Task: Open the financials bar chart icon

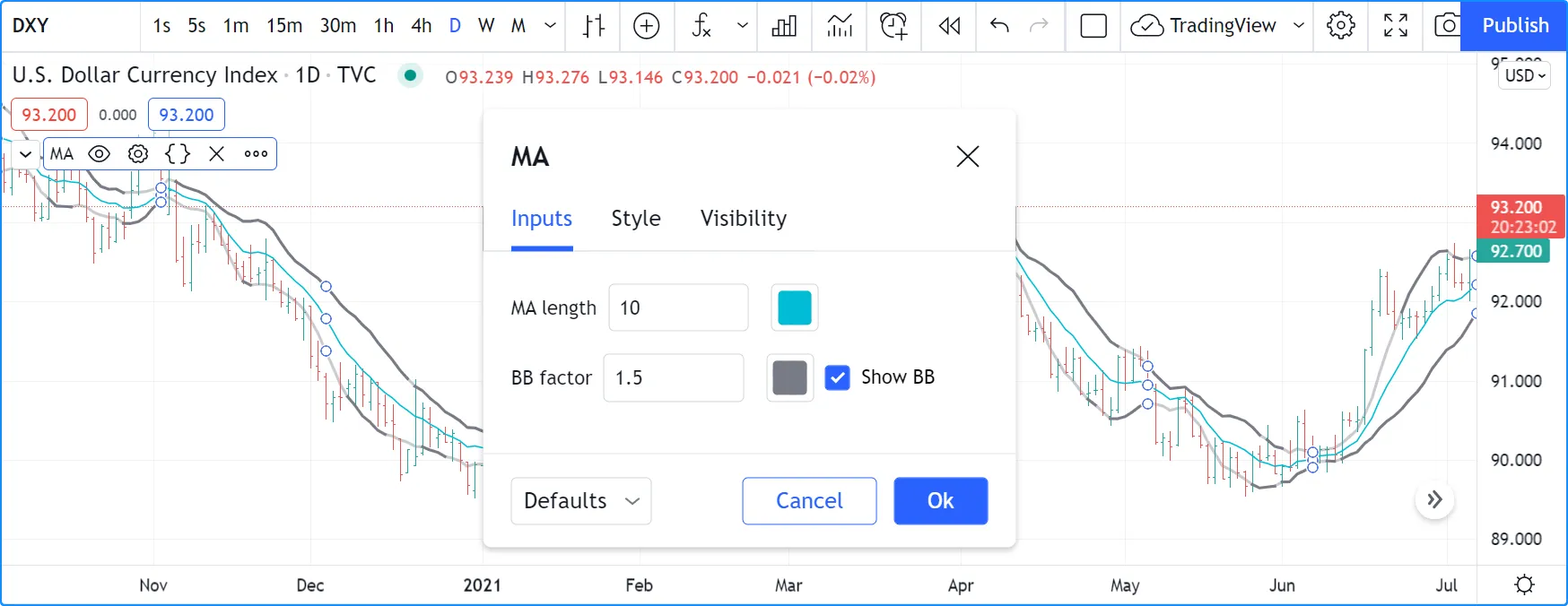Action: [x=784, y=26]
